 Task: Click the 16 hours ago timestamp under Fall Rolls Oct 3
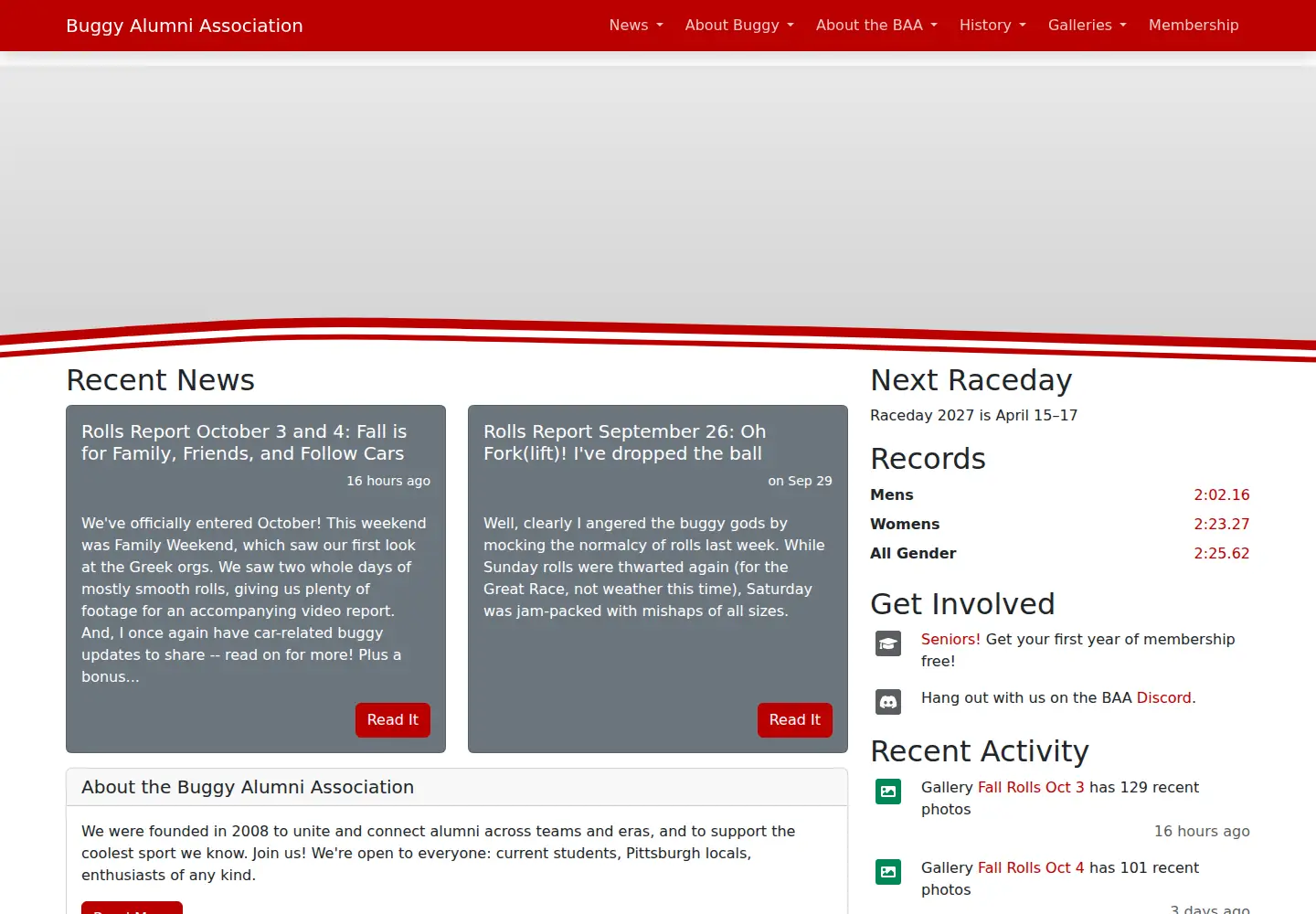1202,832
